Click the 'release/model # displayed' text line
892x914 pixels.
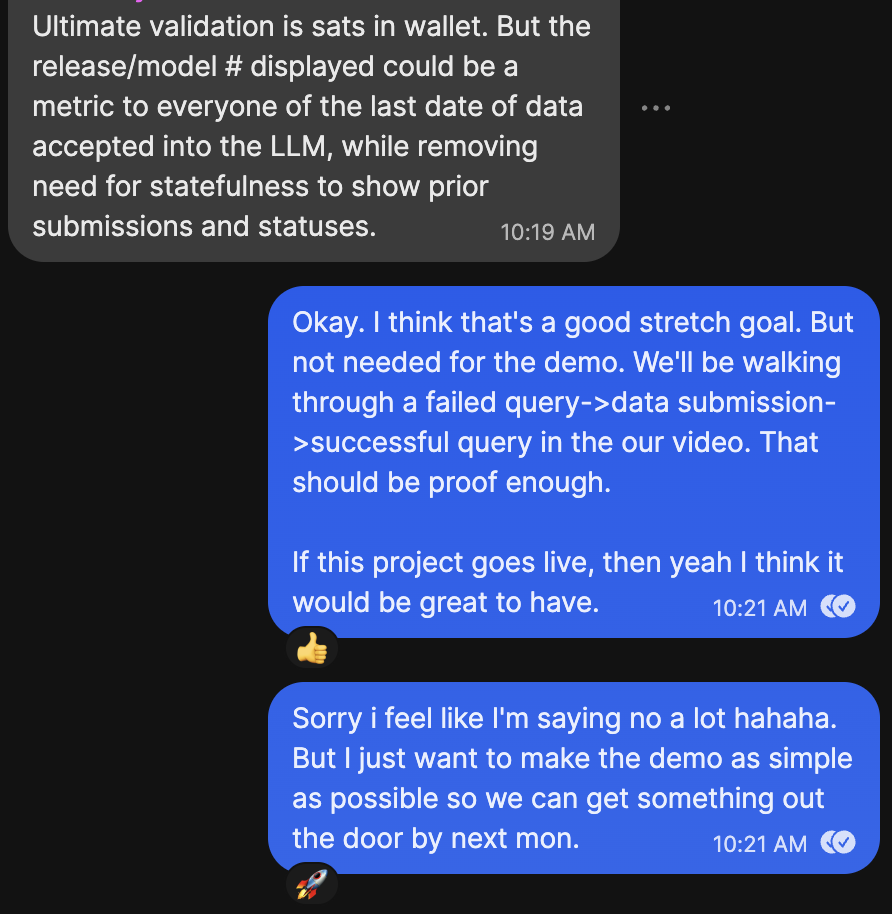click(275, 66)
